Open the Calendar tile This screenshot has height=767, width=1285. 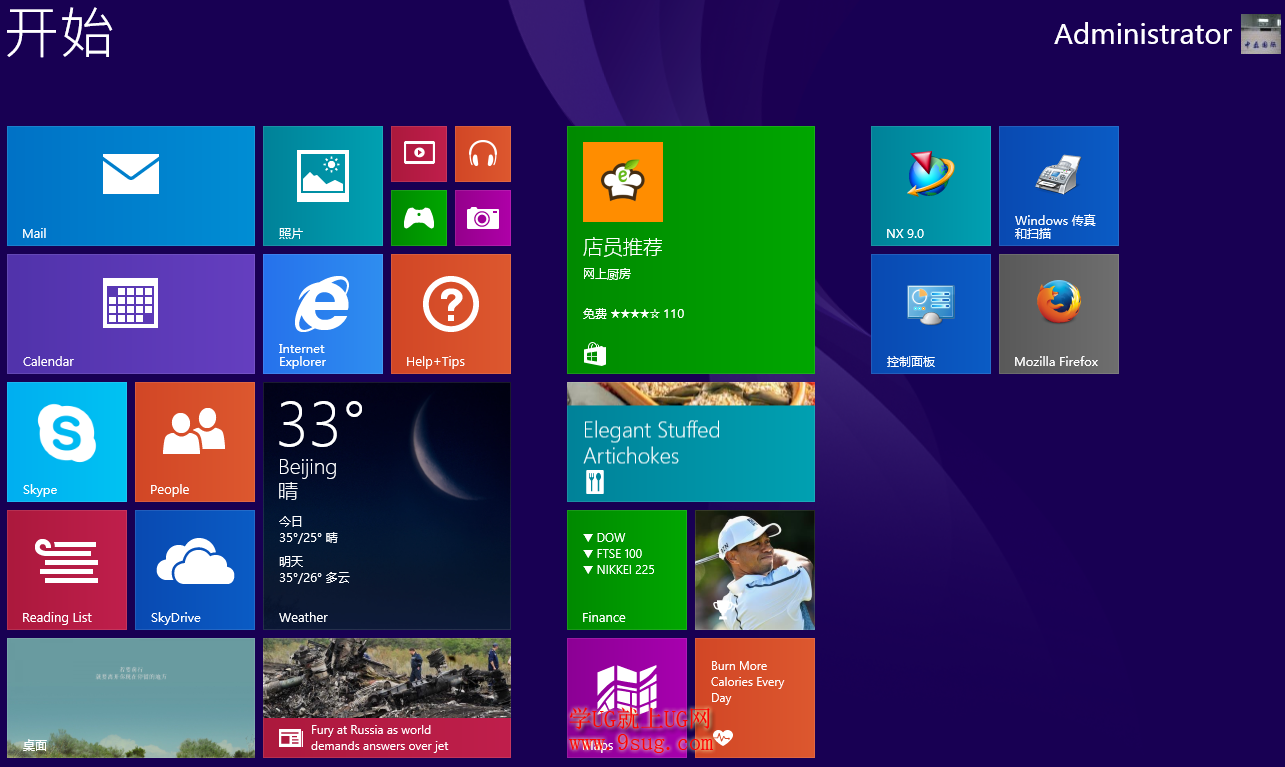pos(131,314)
